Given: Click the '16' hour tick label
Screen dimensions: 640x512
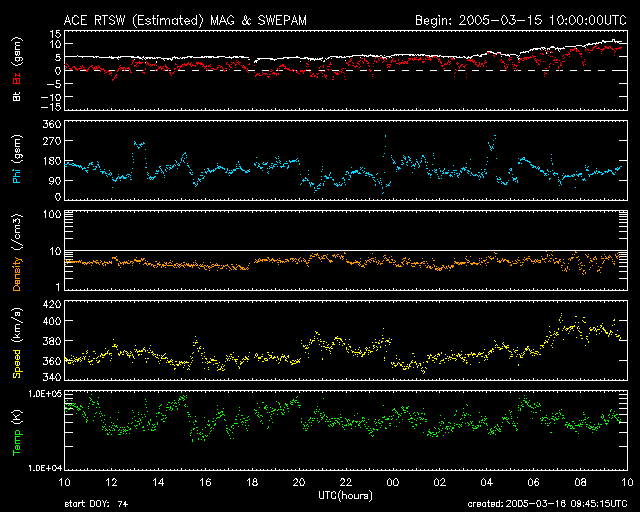Looking at the screenshot, I should tap(205, 483).
